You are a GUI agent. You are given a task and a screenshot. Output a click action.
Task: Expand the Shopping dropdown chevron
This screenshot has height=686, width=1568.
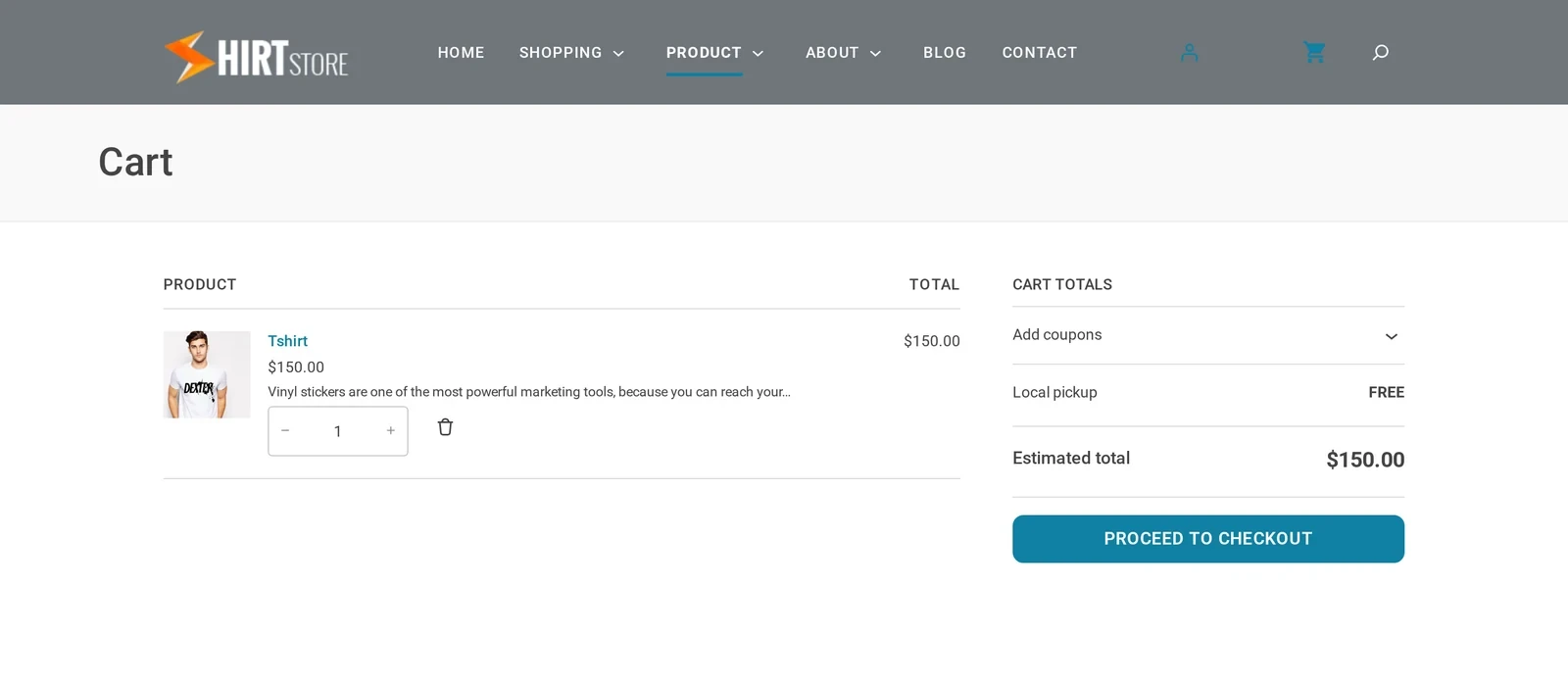(x=618, y=54)
